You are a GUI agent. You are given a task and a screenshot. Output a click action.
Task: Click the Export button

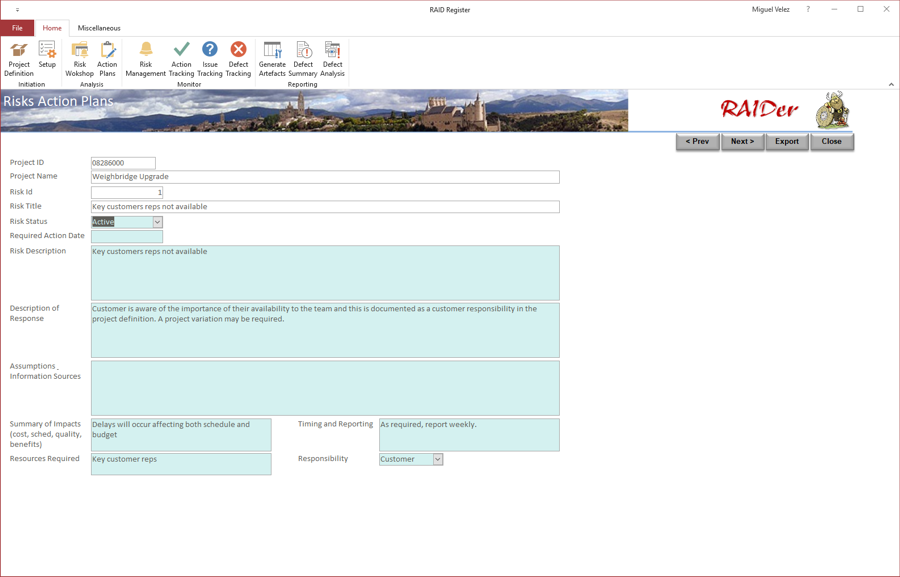coord(787,141)
